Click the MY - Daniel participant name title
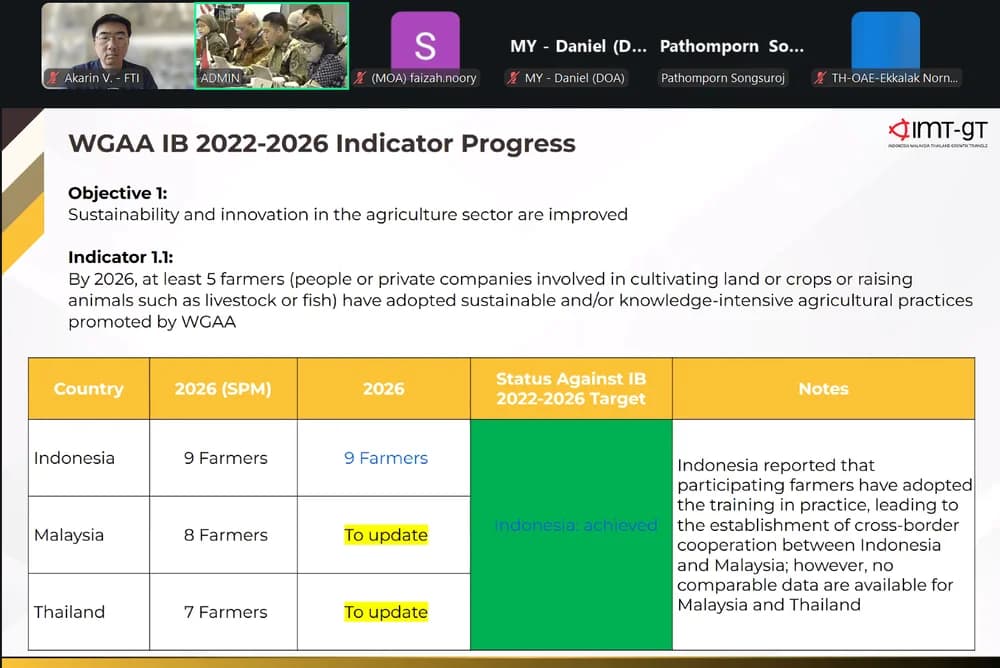This screenshot has height=668, width=1000. pyautogui.click(x=578, y=46)
